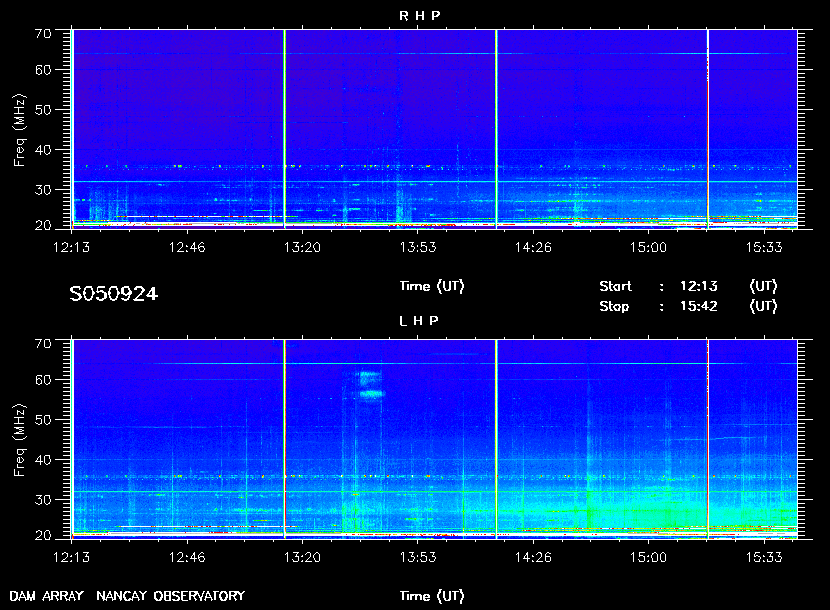Viewport: 830px width, 610px height.
Task: Click the bright 55–60 MHz burst in LHP spectrogram
Action: pyautogui.click(x=371, y=385)
